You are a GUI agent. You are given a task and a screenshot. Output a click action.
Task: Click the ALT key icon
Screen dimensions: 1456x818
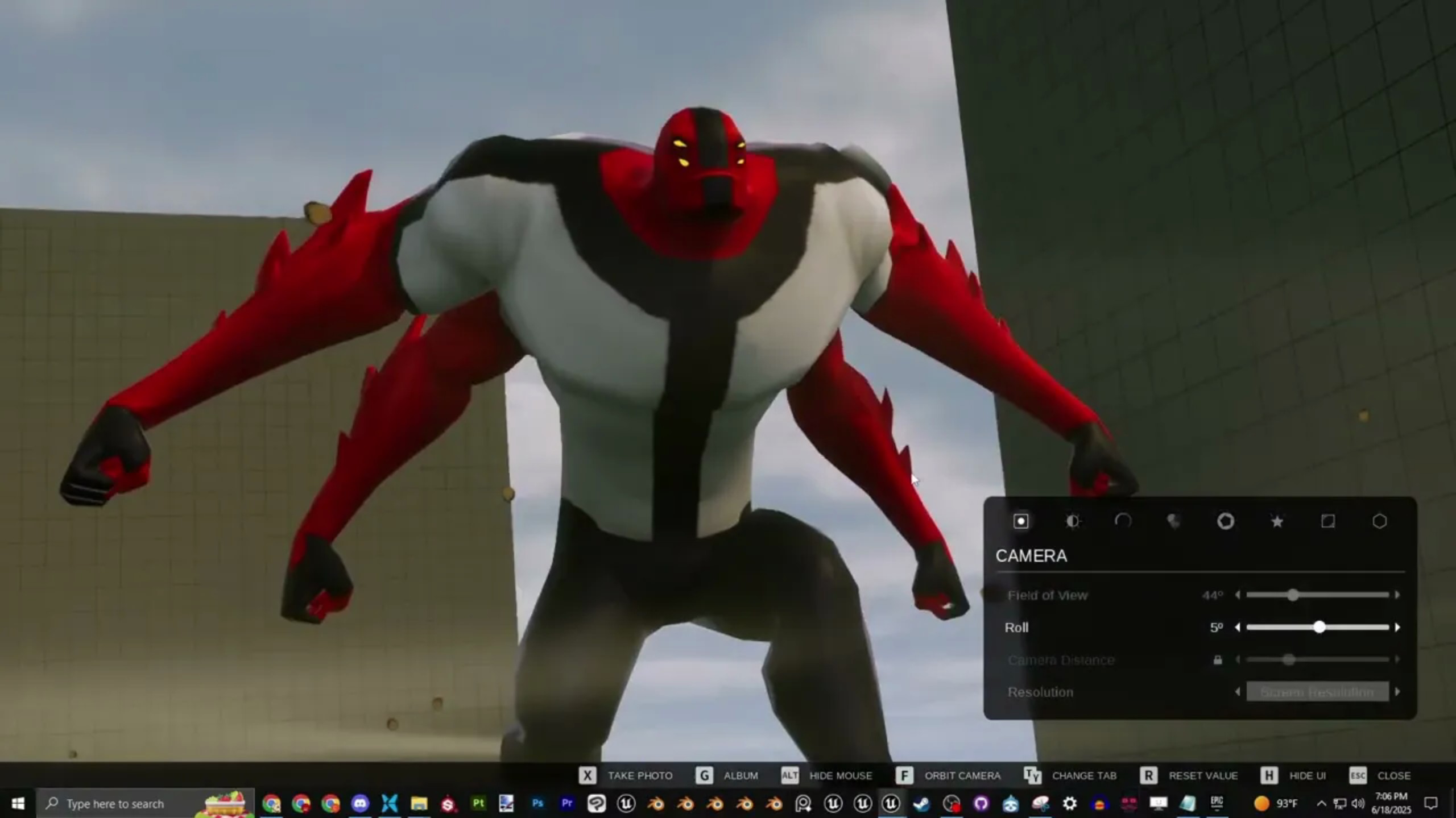click(789, 776)
